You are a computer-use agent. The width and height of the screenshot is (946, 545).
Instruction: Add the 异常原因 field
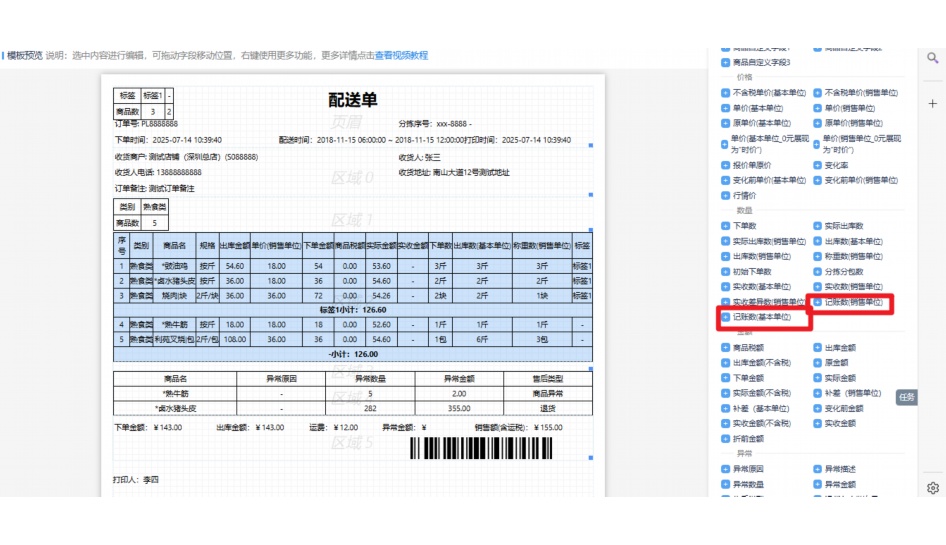pos(748,469)
